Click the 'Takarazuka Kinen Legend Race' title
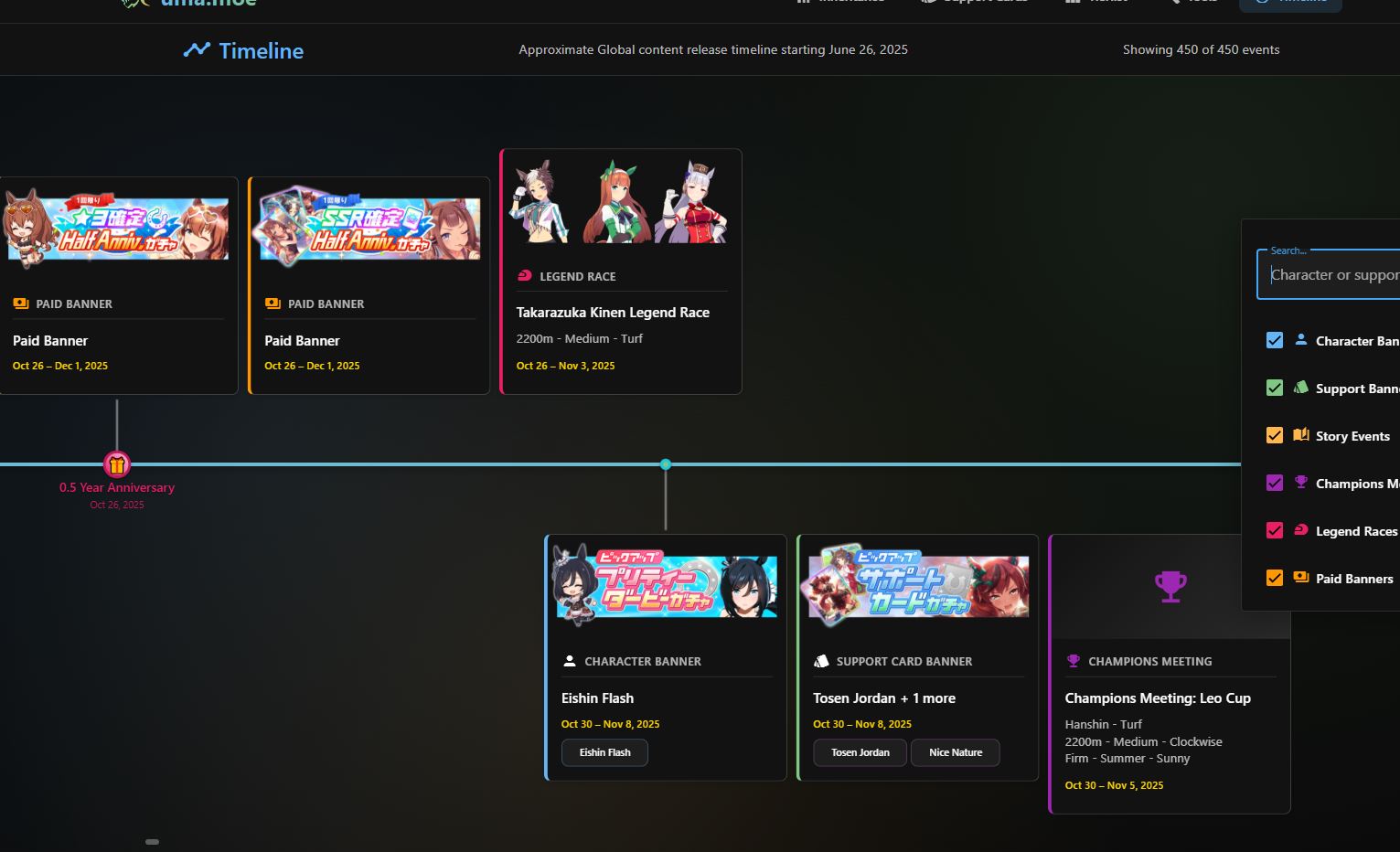 tap(613, 313)
